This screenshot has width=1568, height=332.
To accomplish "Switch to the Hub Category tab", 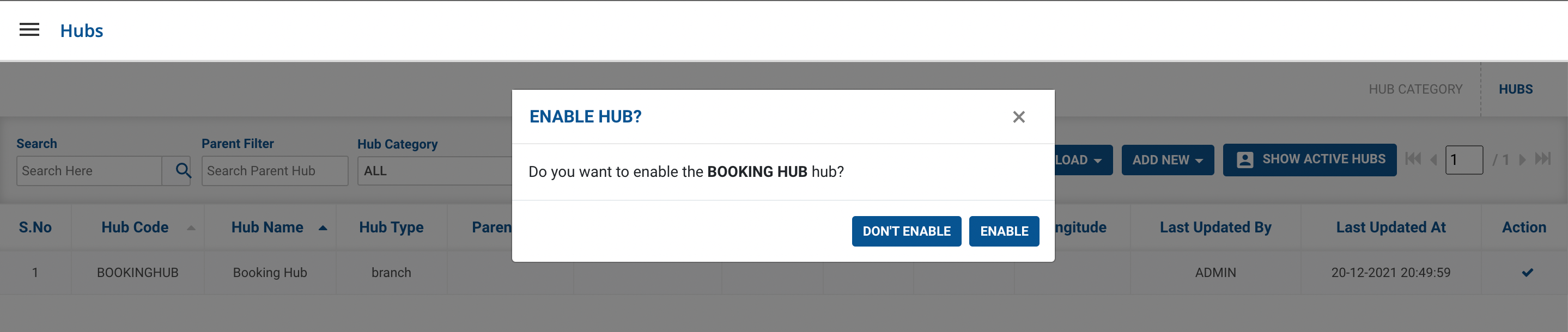I will (1414, 89).
